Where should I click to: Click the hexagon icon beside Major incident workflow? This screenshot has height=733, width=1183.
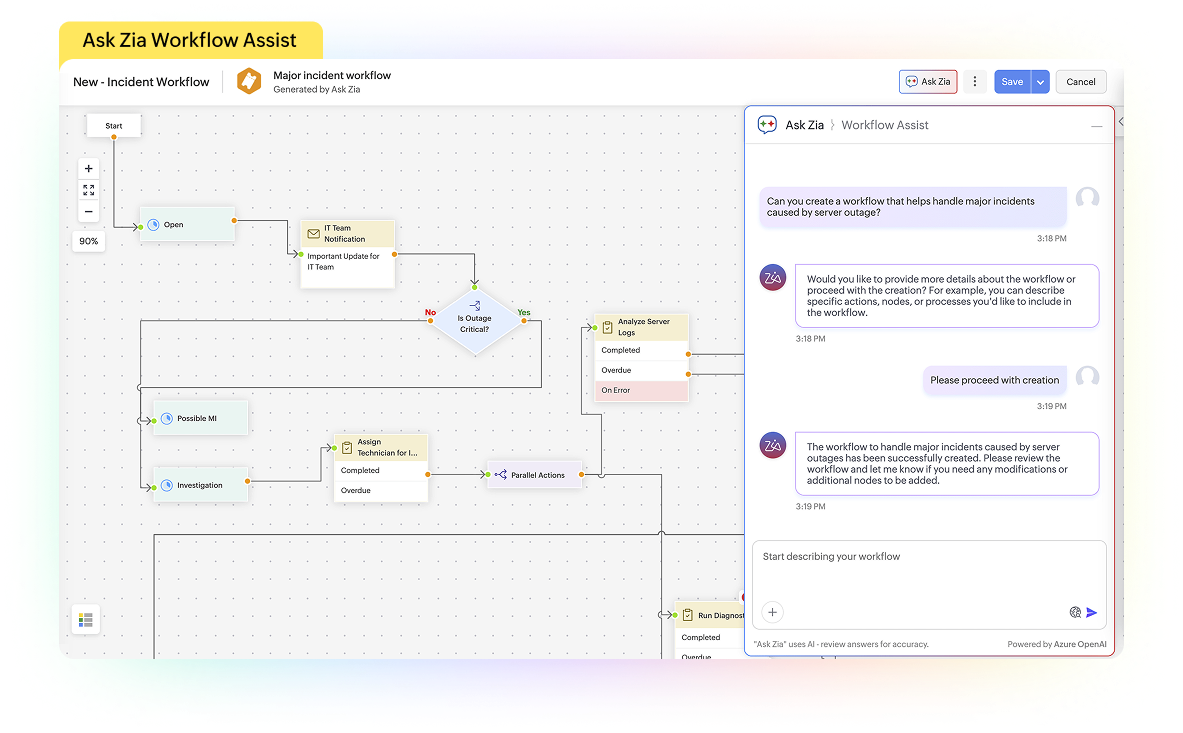pos(248,81)
